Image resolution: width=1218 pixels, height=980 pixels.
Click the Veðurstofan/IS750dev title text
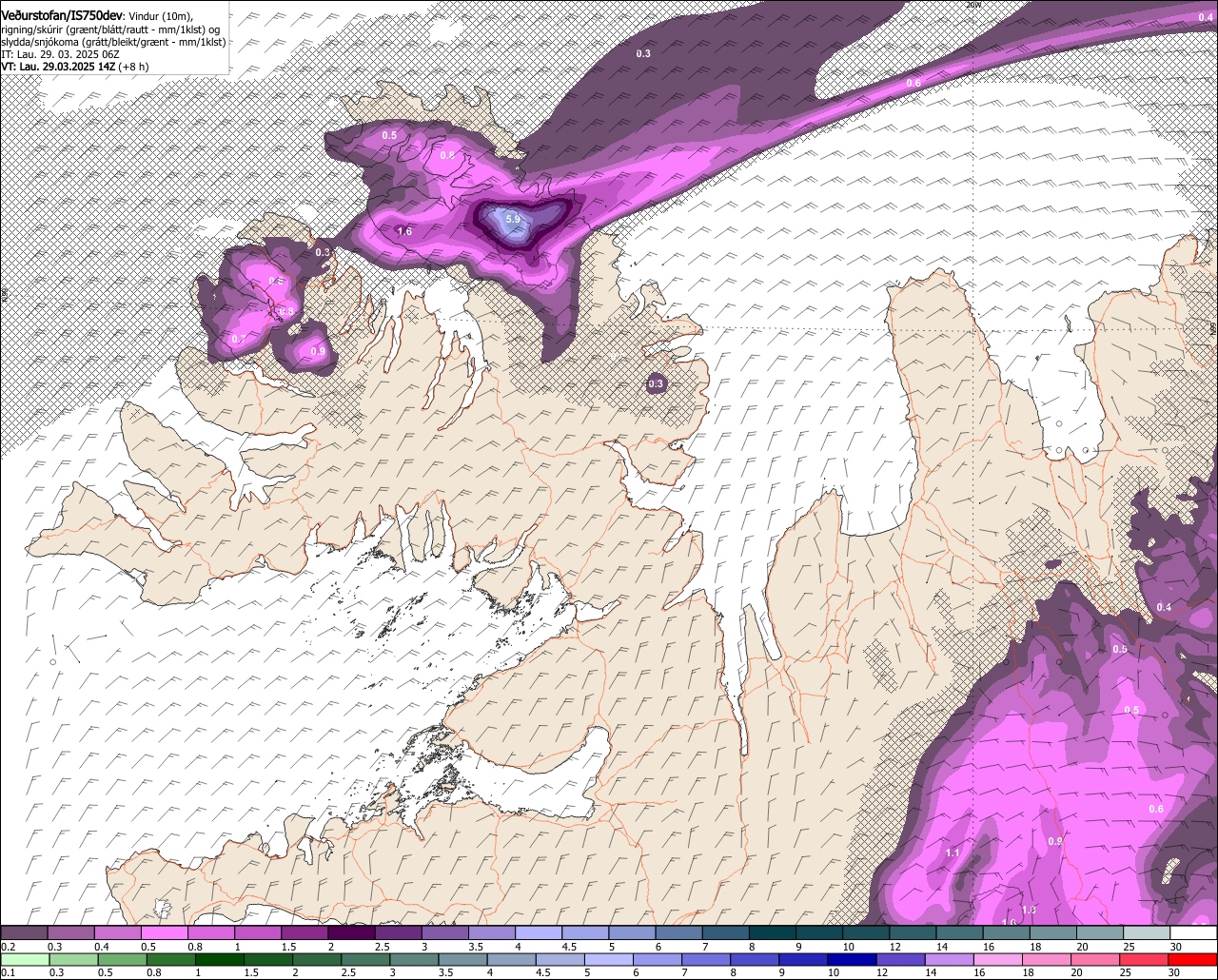[x=62, y=15]
